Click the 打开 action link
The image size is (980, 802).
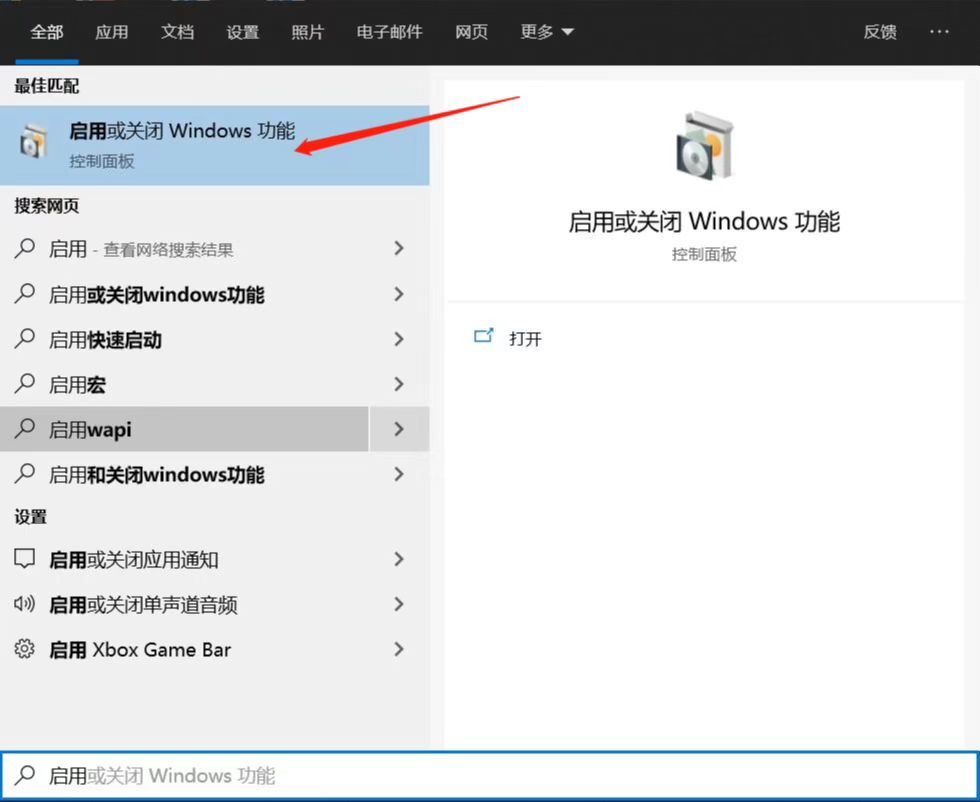tap(527, 338)
